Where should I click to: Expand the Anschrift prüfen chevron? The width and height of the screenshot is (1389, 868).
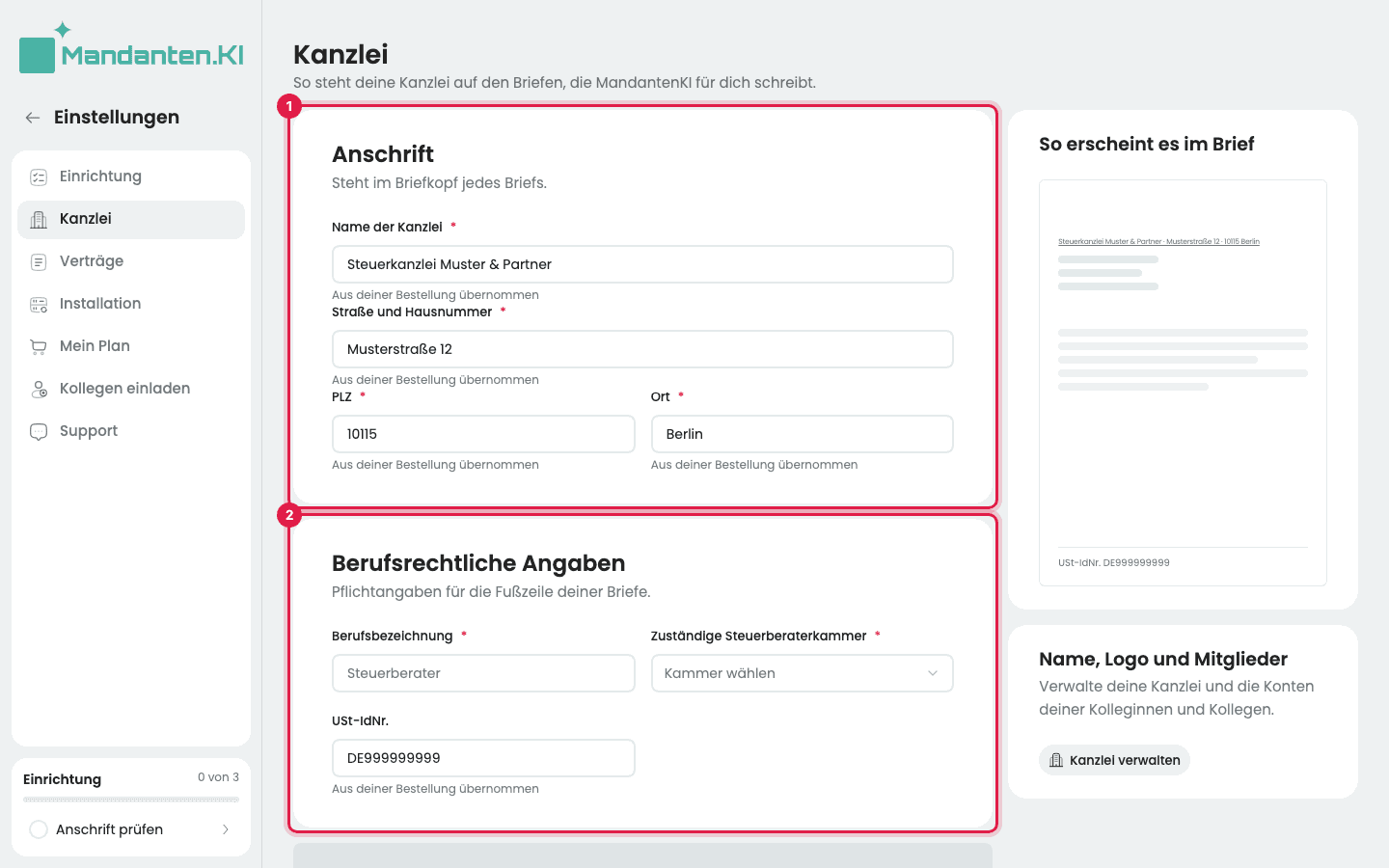(226, 829)
